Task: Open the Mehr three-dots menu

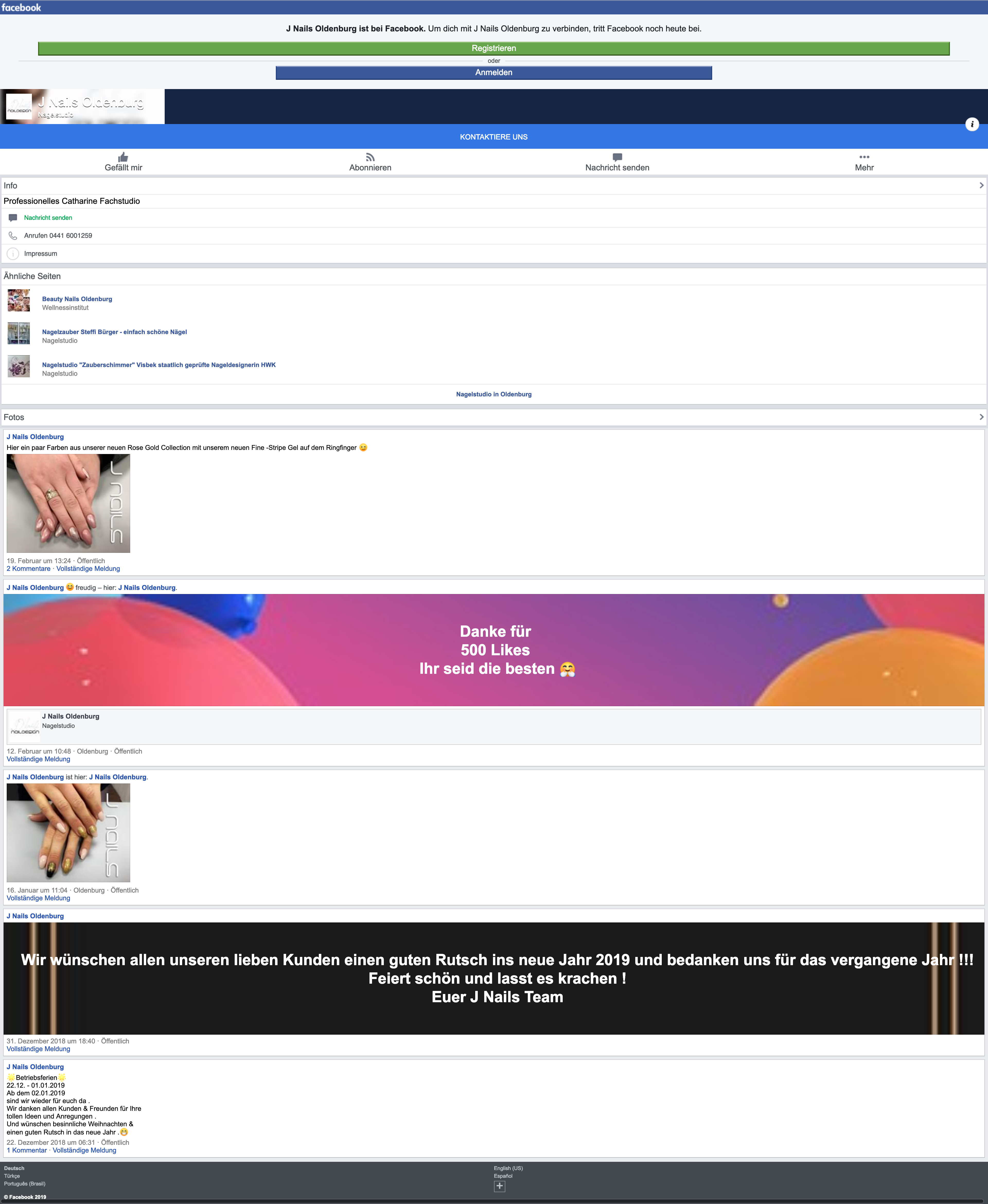Action: pyautogui.click(x=864, y=162)
